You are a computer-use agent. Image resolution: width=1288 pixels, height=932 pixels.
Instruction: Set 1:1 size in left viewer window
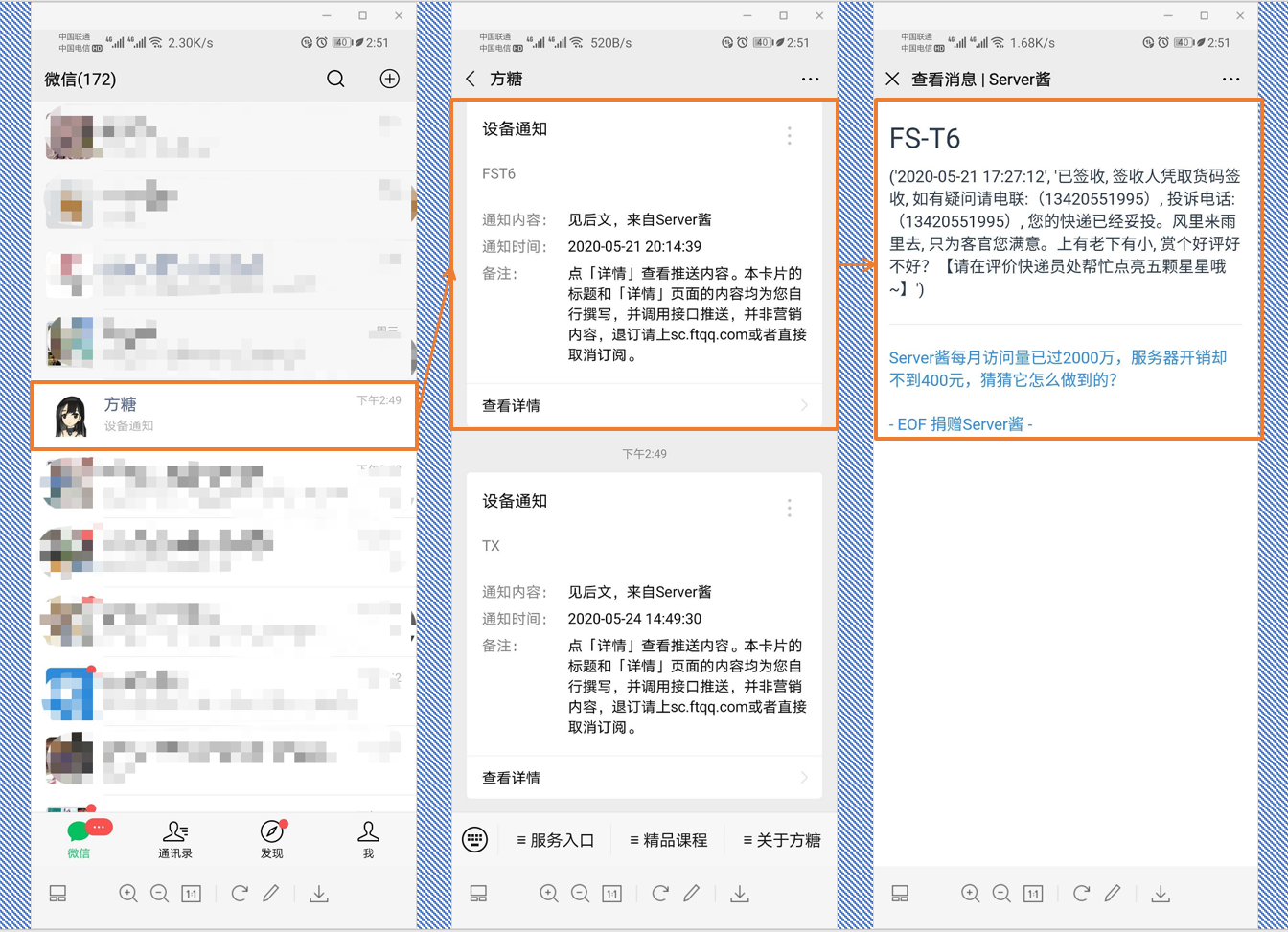click(x=191, y=893)
